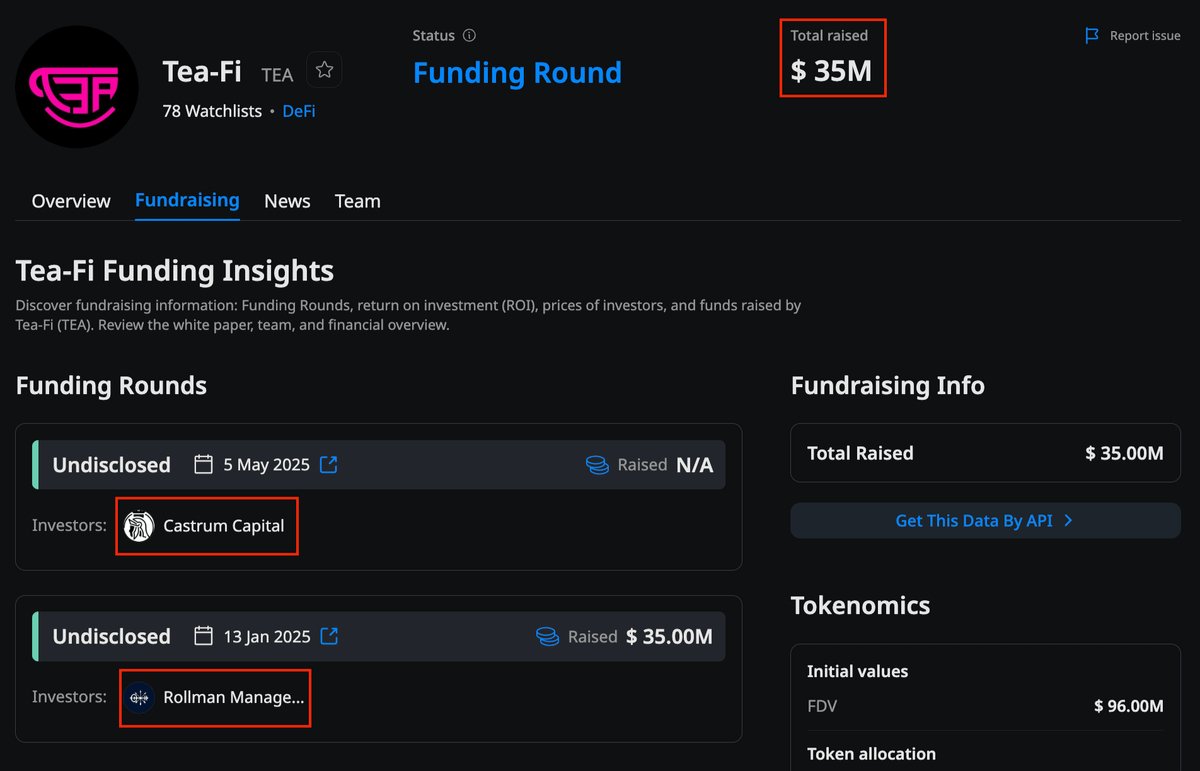The height and width of the screenshot is (771, 1200).
Task: Click the truncated Rollman Manage... investor name
Action: (x=233, y=697)
